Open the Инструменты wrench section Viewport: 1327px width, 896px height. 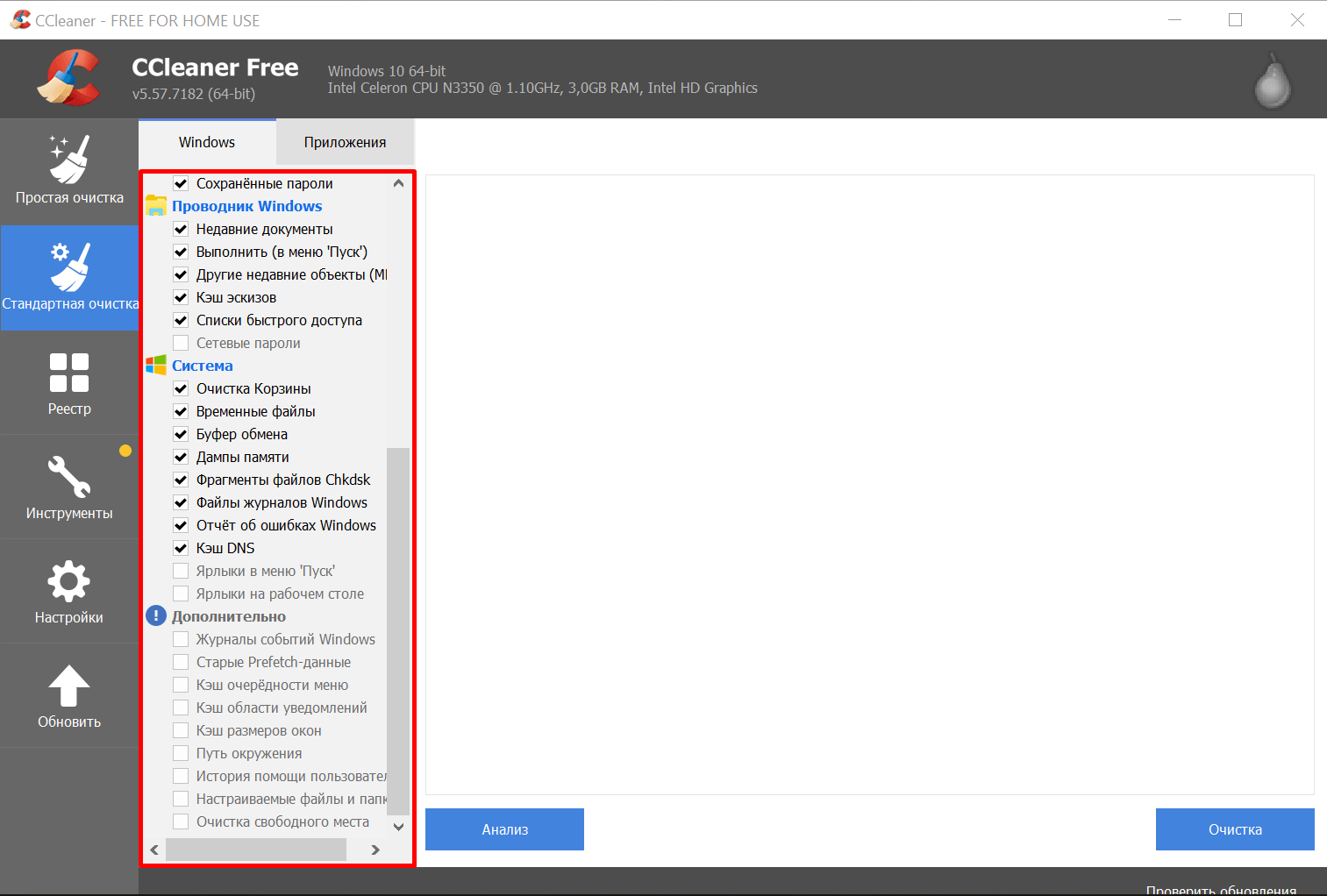pos(69,487)
